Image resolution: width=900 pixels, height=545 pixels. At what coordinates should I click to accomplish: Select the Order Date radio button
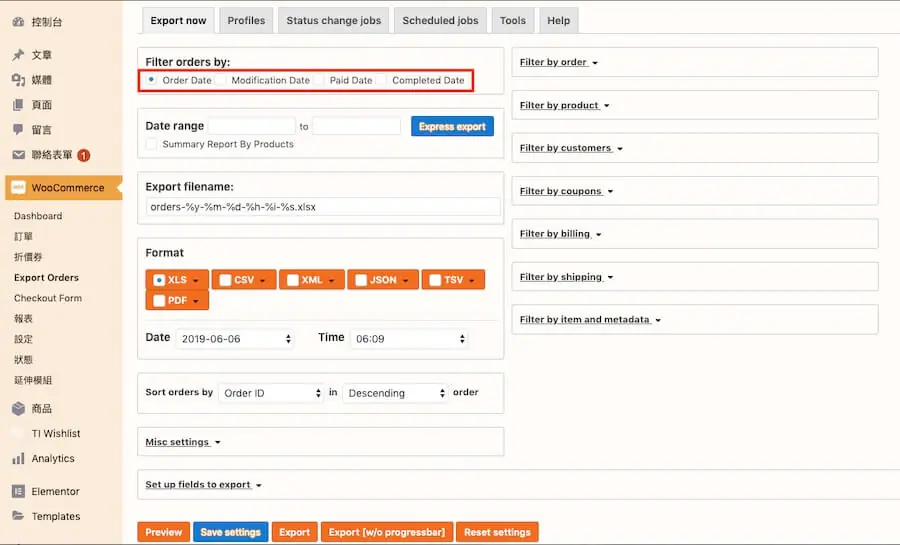pos(152,80)
